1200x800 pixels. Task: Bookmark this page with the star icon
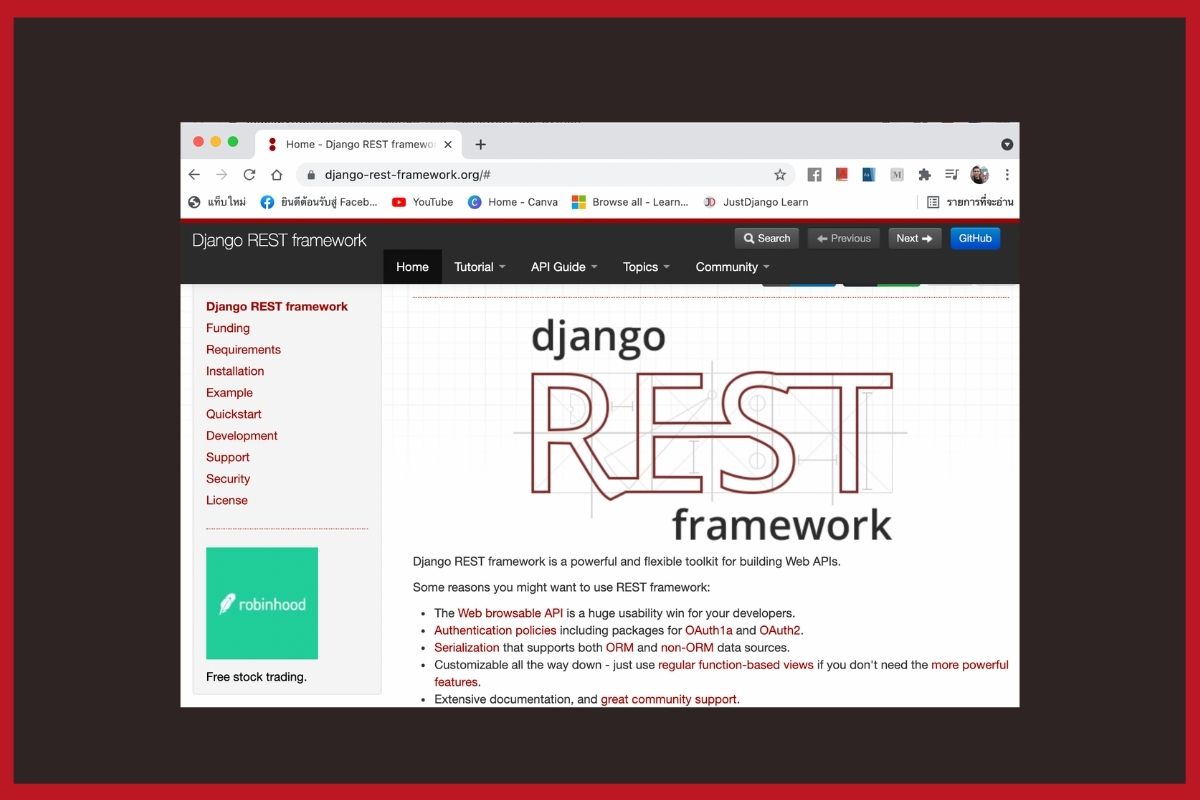point(780,174)
